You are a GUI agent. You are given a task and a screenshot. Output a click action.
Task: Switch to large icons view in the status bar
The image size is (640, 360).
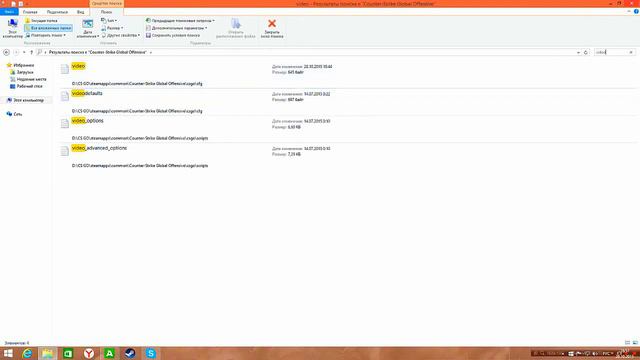pyautogui.click(x=635, y=343)
